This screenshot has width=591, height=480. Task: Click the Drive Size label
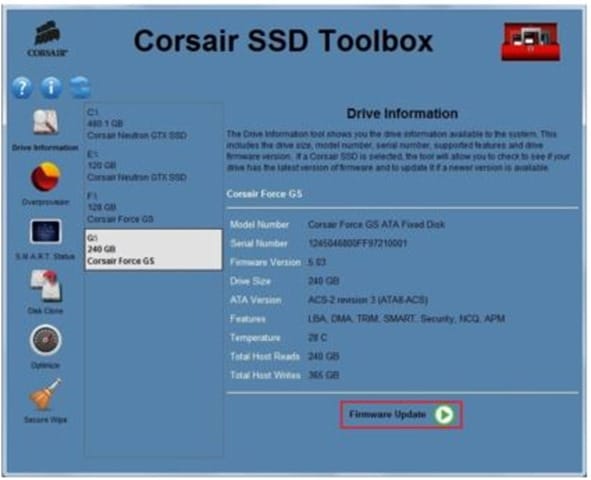pos(250,281)
